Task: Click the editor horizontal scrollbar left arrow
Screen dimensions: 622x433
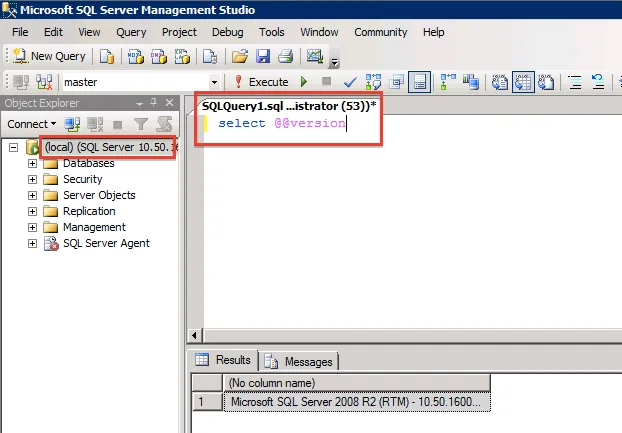Action: 194,335
